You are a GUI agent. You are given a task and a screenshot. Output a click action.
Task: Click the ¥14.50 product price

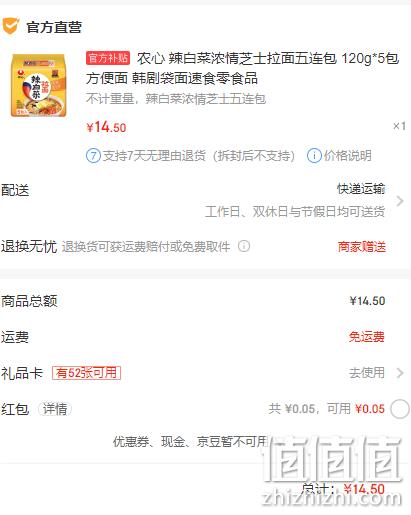pyautogui.click(x=106, y=127)
